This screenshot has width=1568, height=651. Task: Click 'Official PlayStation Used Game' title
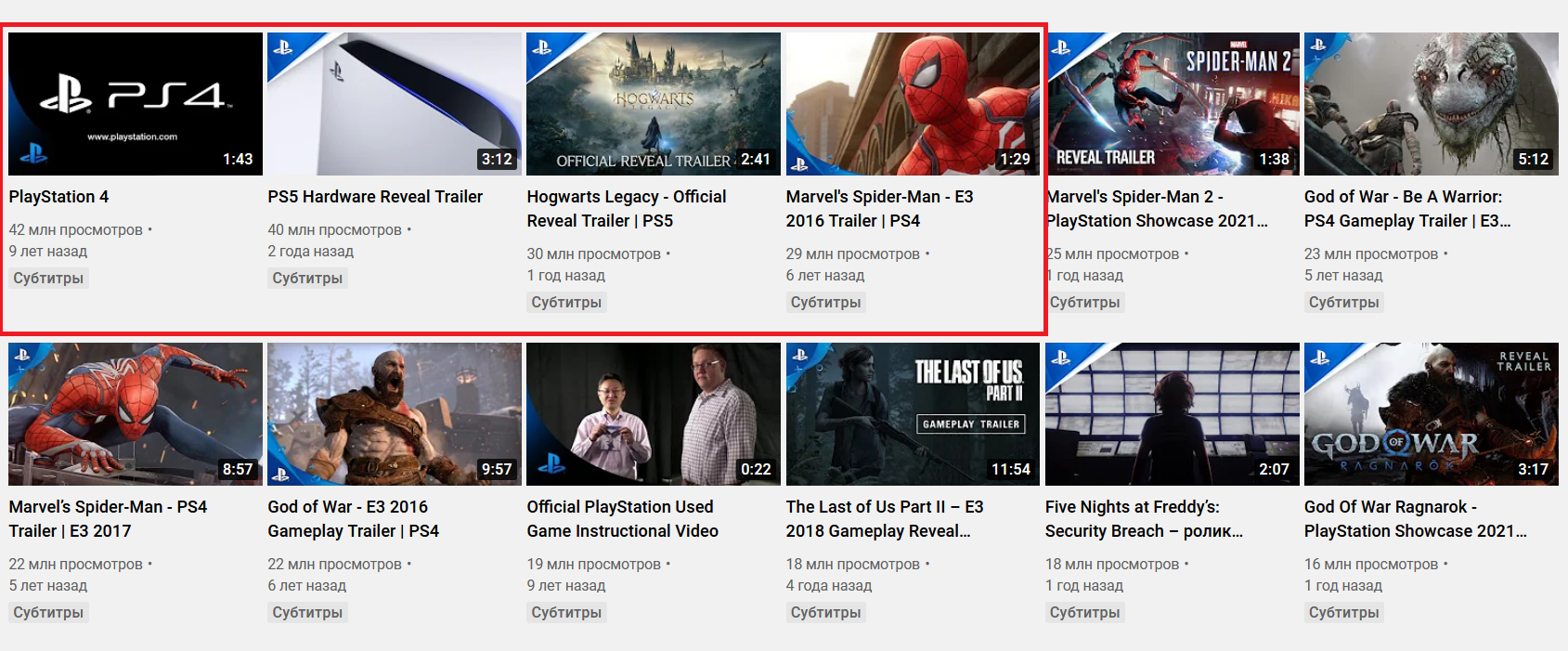623,519
